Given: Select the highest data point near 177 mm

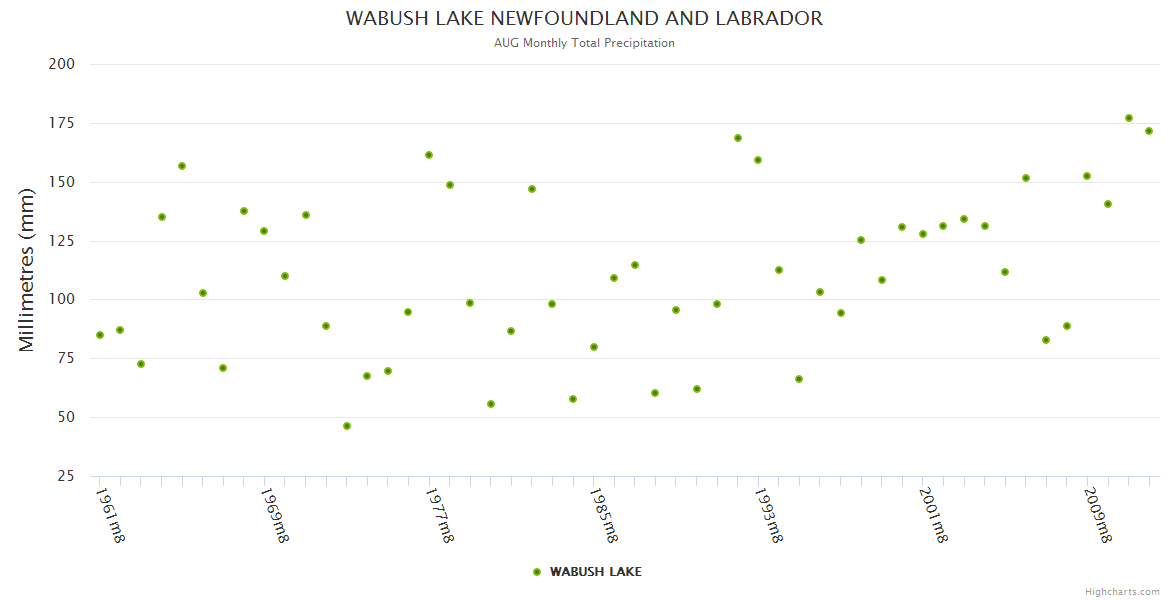Looking at the screenshot, I should (1129, 118).
